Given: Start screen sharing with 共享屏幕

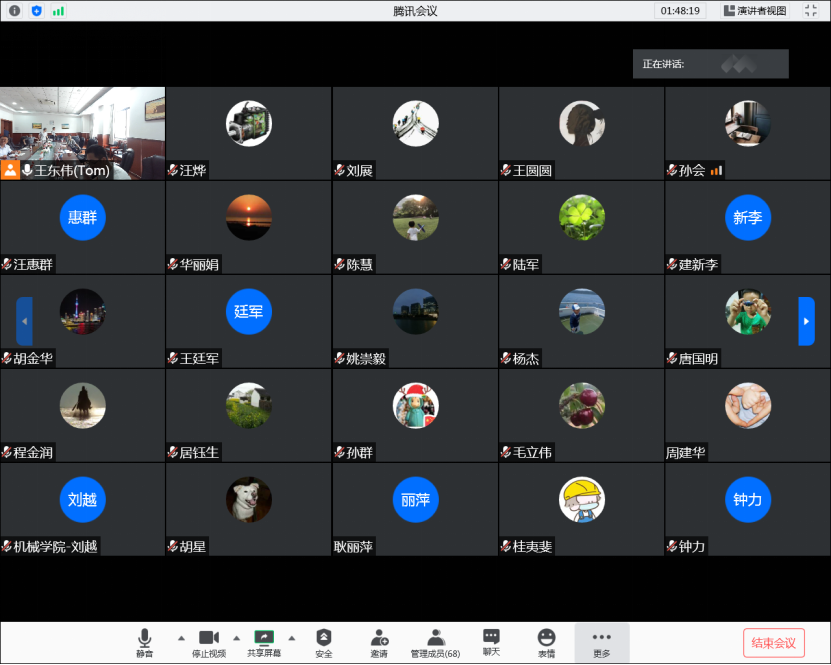Looking at the screenshot, I should pyautogui.click(x=264, y=642).
